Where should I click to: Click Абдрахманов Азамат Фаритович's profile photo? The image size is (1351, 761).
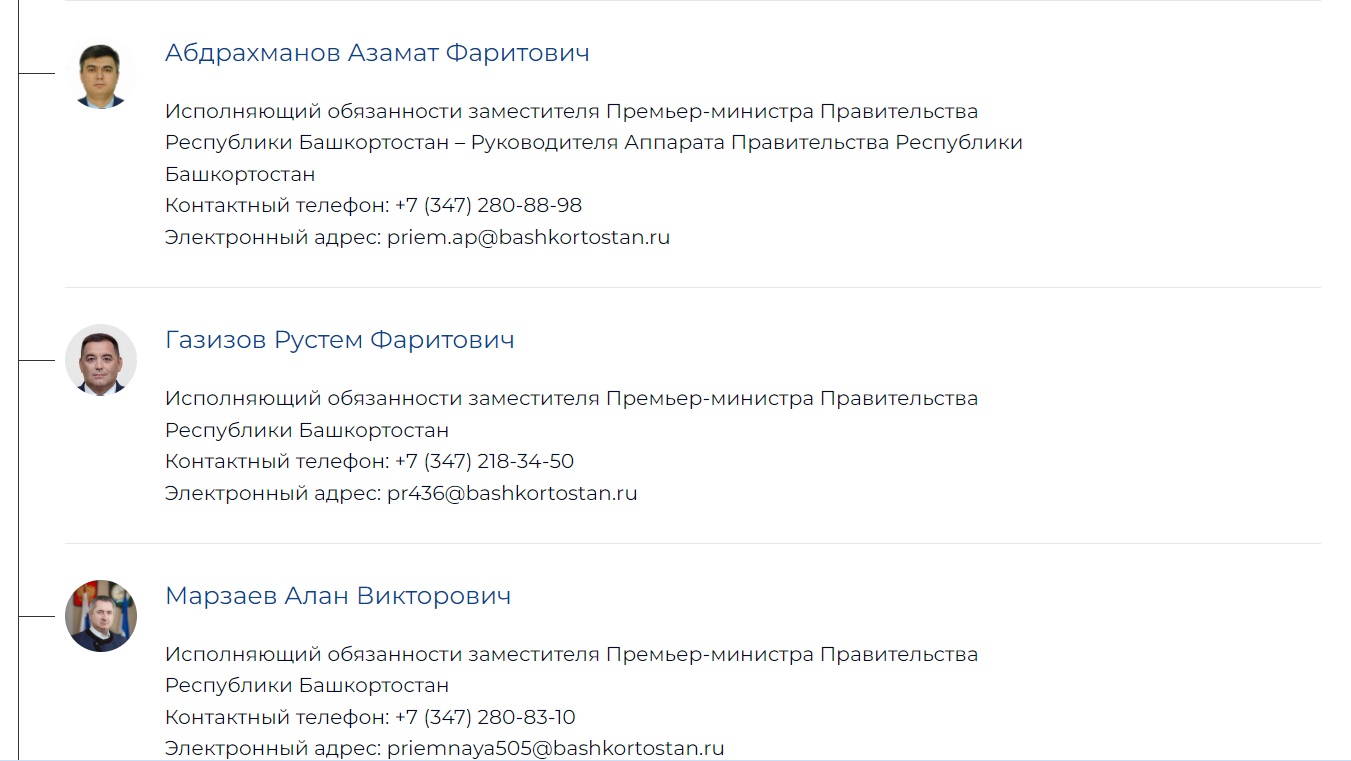pyautogui.click(x=101, y=75)
